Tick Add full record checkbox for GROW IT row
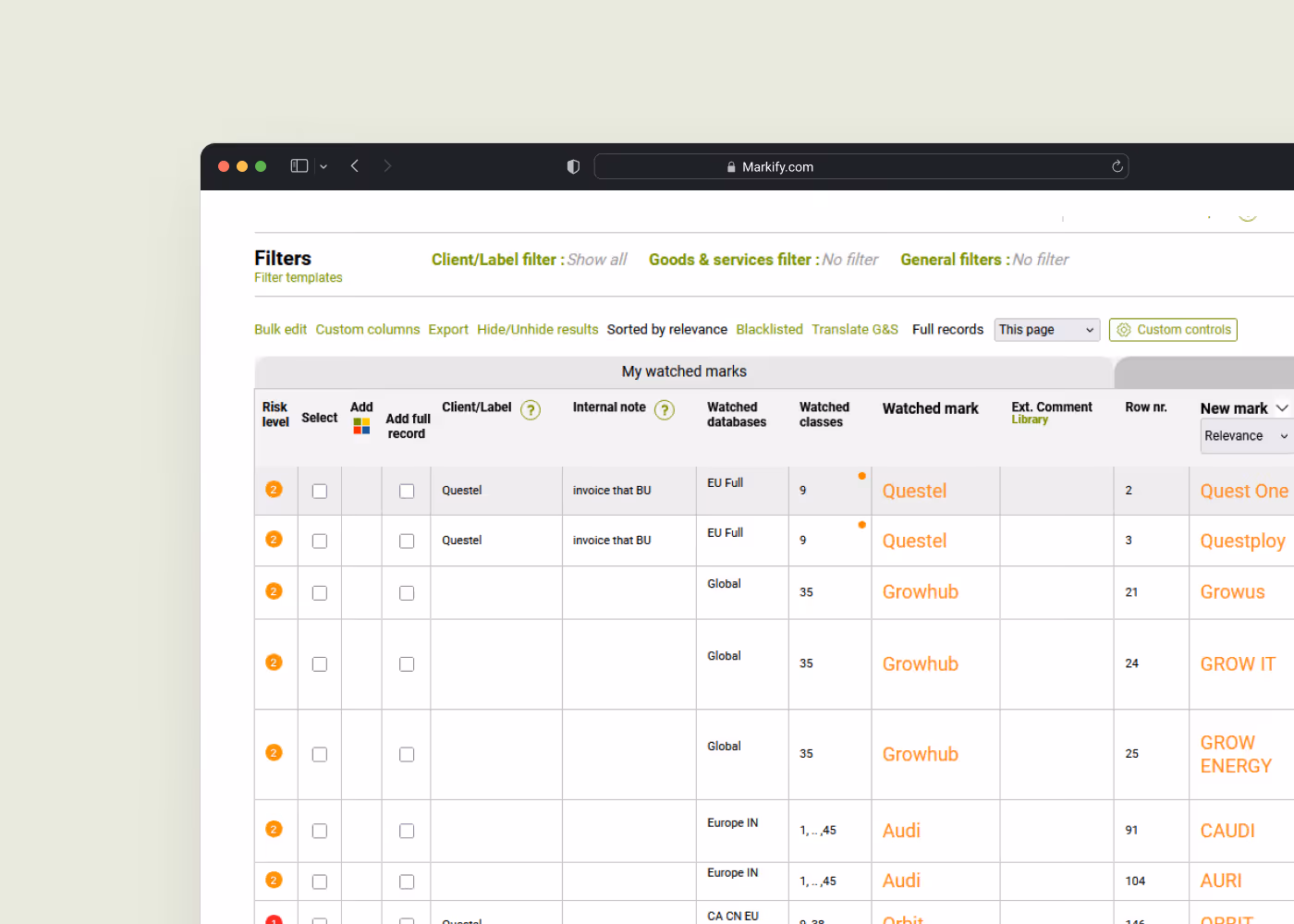Image resolution: width=1294 pixels, height=924 pixels. [x=407, y=664]
